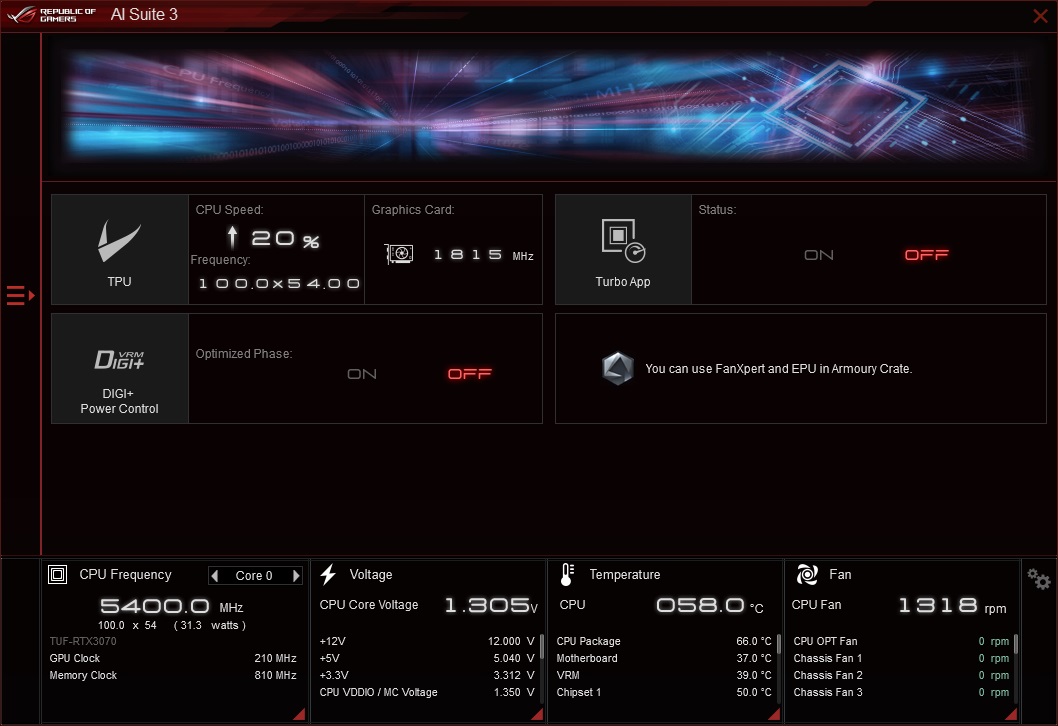Click the VRM temperature row
This screenshot has height=726, width=1058.
[664, 675]
